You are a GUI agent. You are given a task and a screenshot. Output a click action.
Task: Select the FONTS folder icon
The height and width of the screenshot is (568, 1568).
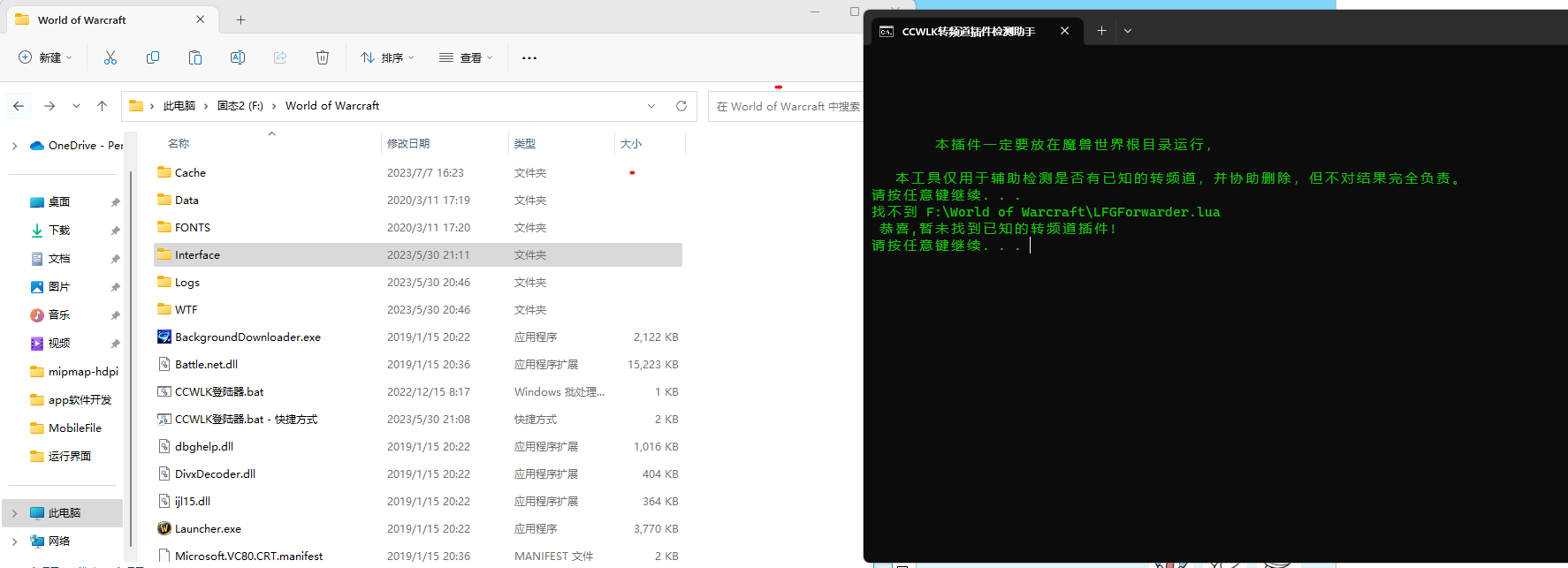pos(164,227)
